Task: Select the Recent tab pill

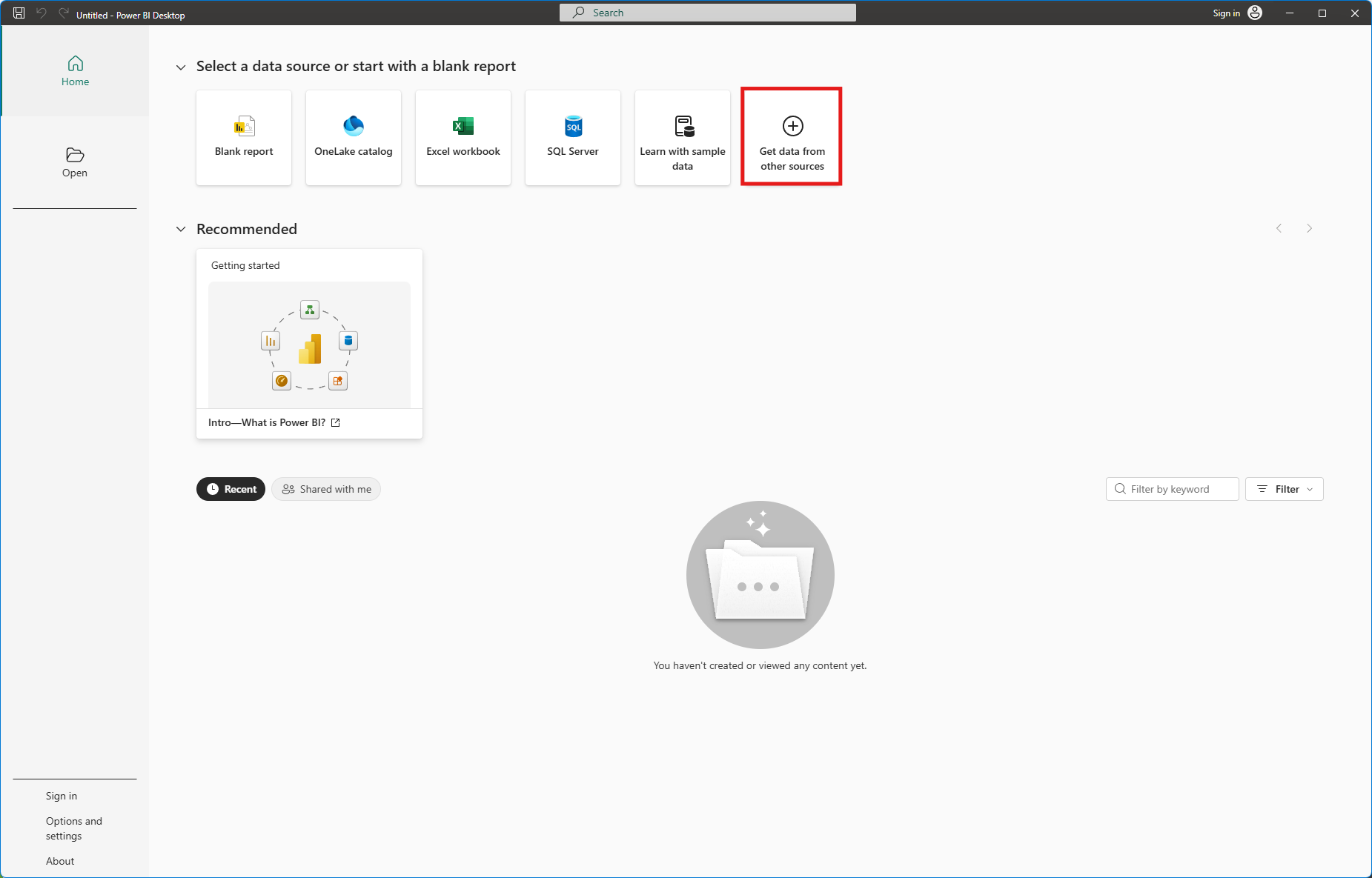Action: (x=231, y=489)
